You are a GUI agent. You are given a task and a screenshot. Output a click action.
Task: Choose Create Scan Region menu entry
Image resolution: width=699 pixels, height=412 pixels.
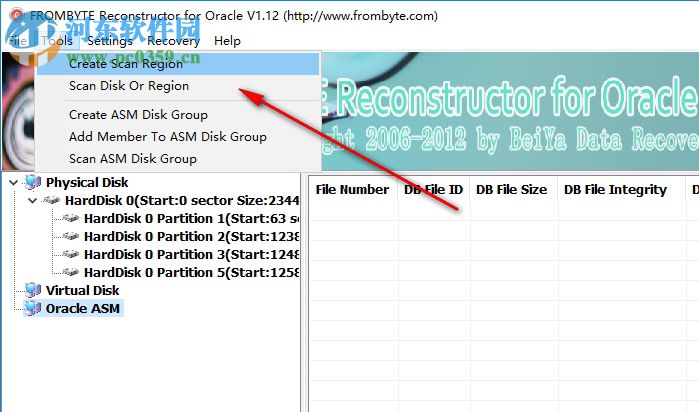(178, 64)
